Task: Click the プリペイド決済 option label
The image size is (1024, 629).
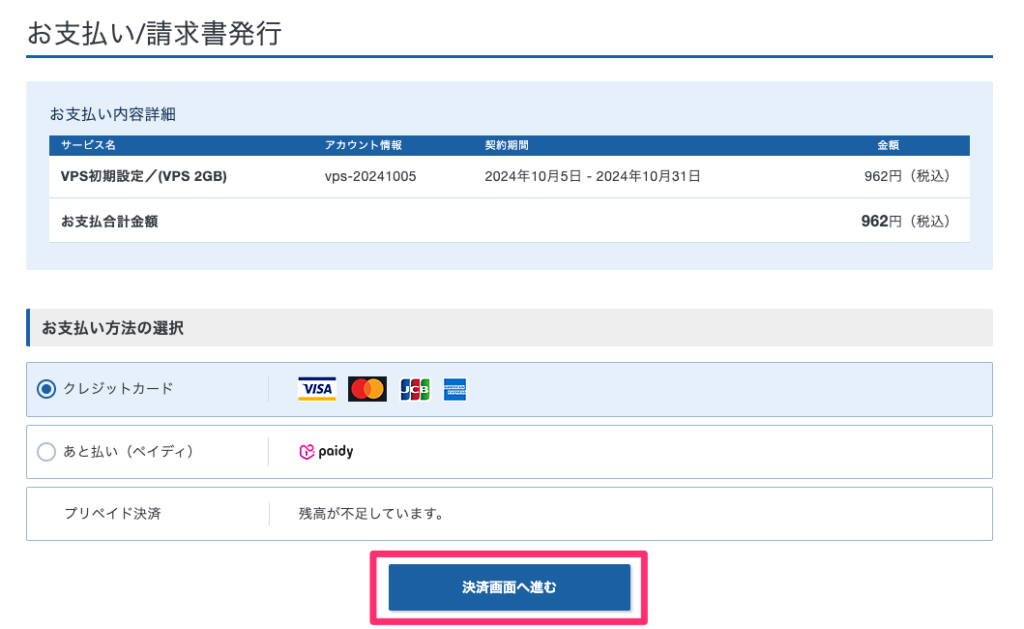Action: (112, 514)
